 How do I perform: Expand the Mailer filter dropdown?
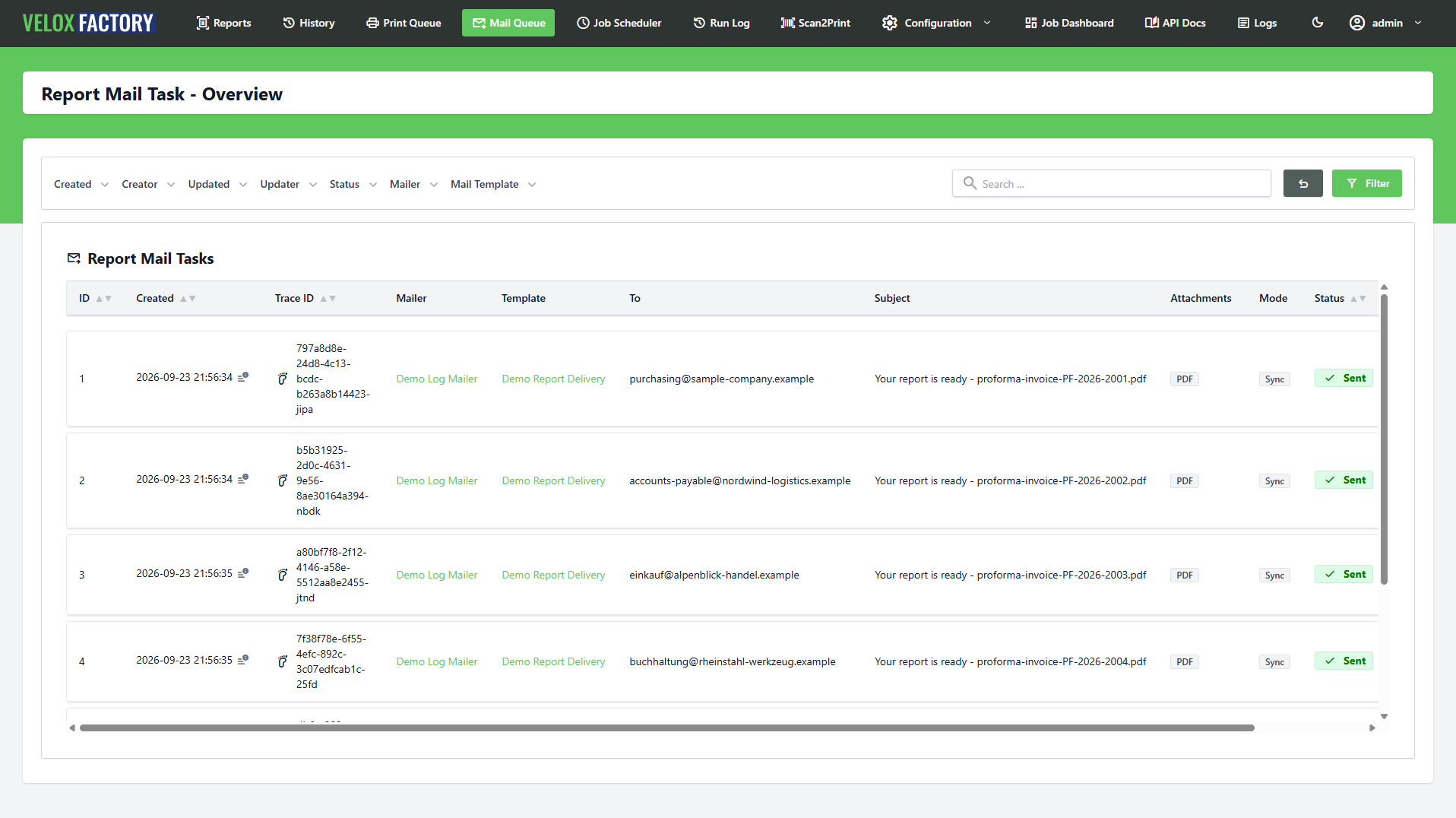click(x=413, y=184)
